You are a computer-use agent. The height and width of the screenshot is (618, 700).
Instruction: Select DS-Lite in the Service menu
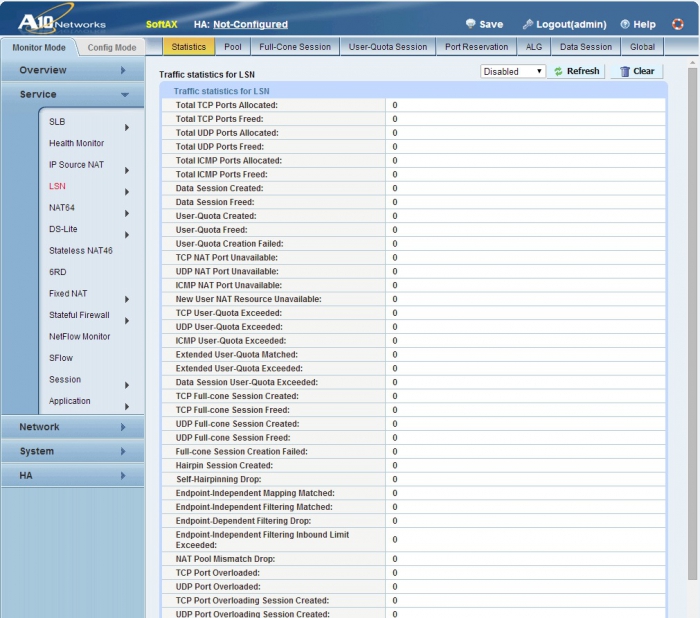click(63, 229)
